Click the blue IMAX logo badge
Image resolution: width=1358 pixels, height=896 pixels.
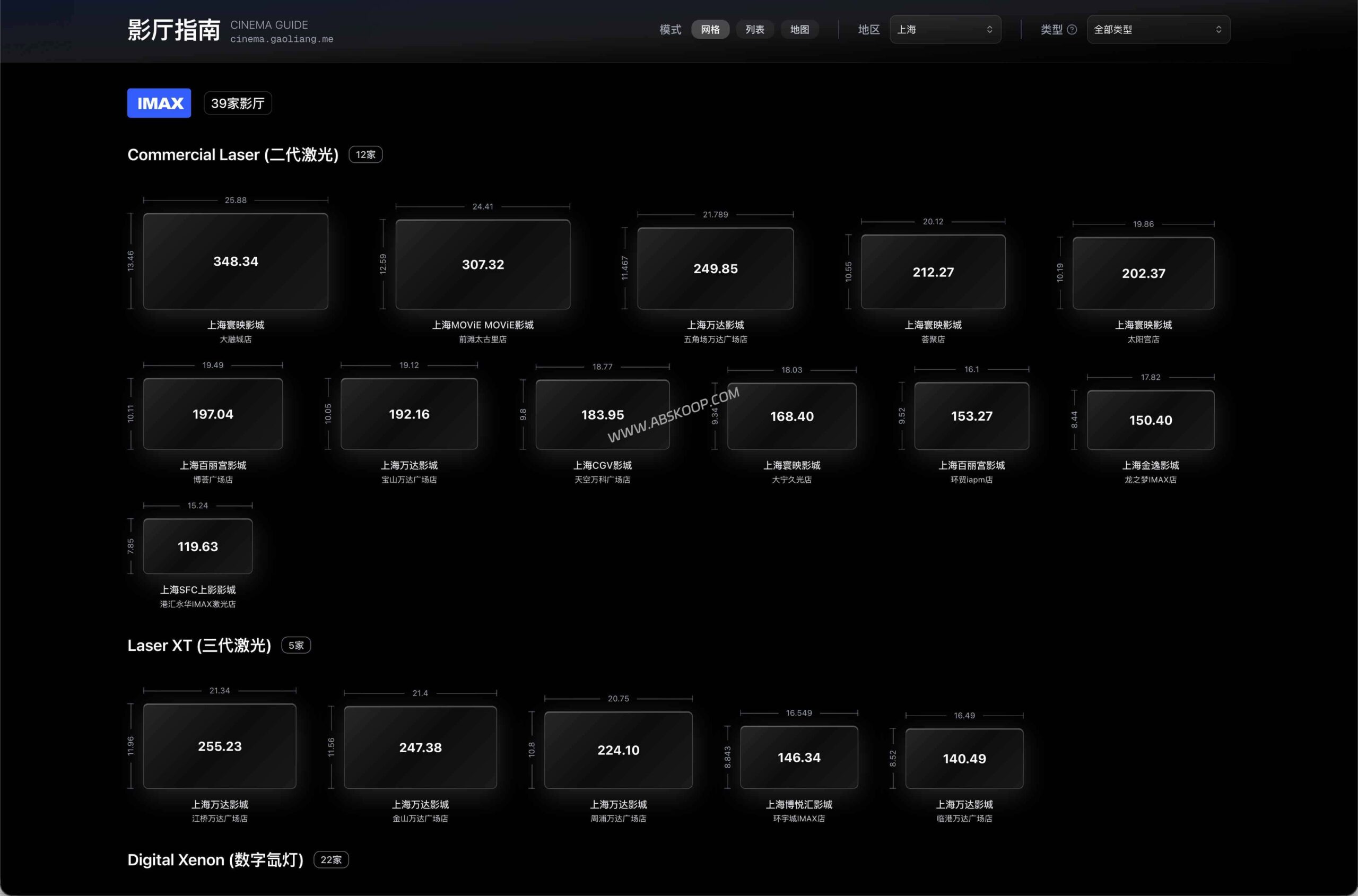(x=159, y=103)
